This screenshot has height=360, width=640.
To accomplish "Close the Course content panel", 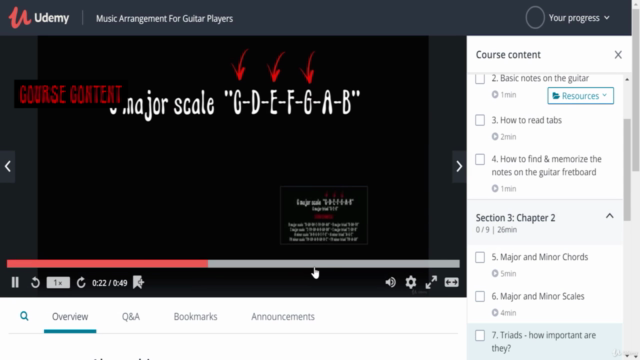I will (618, 55).
